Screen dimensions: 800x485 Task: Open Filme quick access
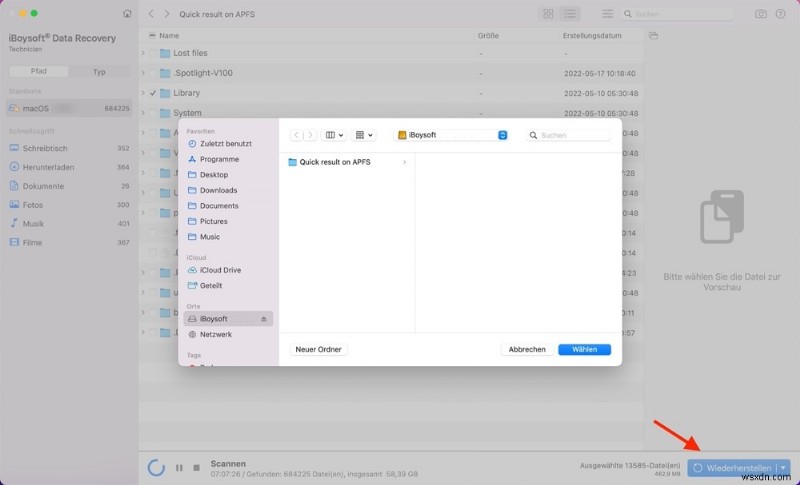click(69, 243)
